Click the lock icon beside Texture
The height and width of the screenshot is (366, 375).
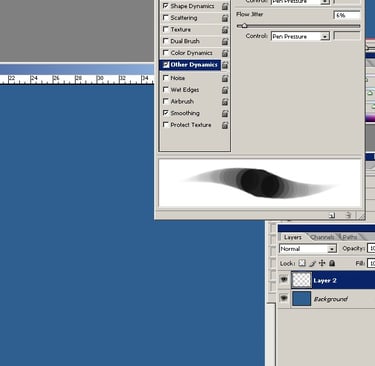point(225,30)
